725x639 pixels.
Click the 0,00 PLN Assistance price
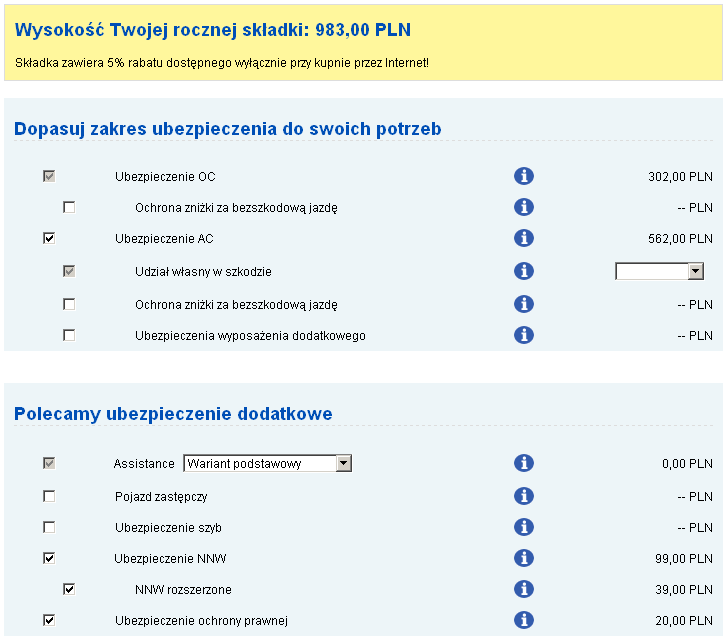[687, 463]
